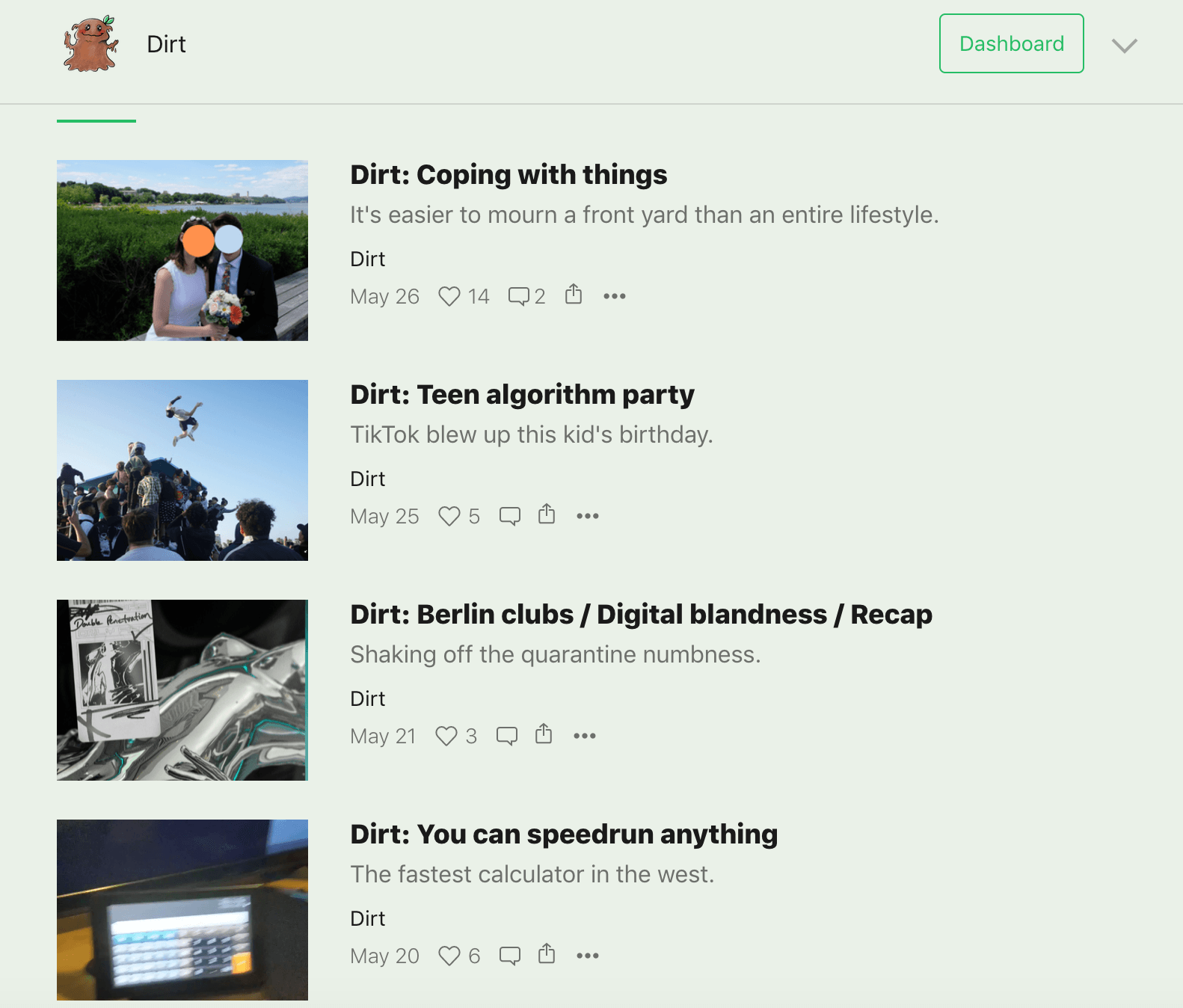Open comments on Teen algorithm party

[x=510, y=516]
